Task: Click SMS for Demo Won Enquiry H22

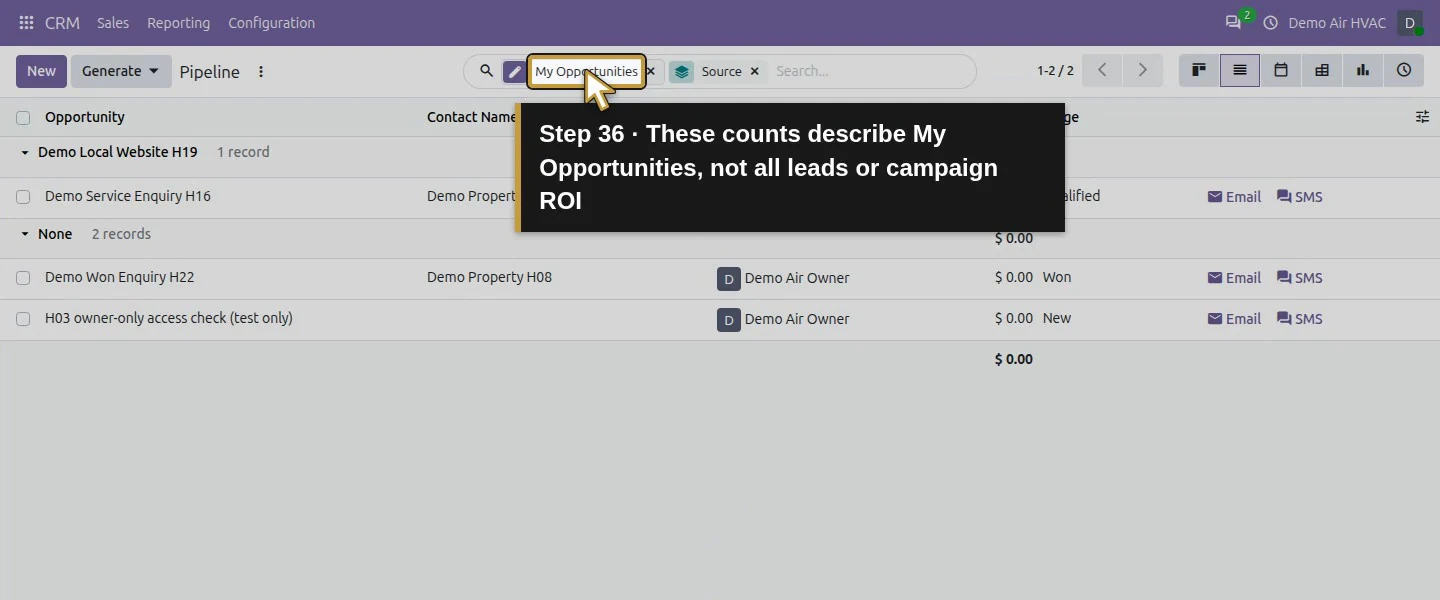Action: tap(1300, 278)
